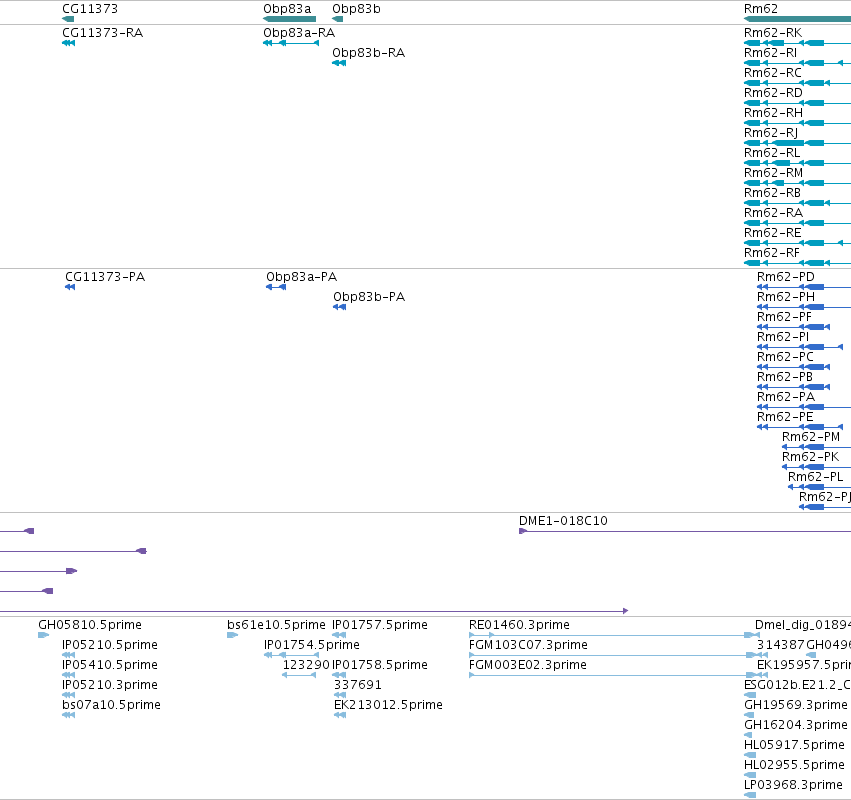
Task: Select polypeptide Rm62-PE
Action: point(785,417)
